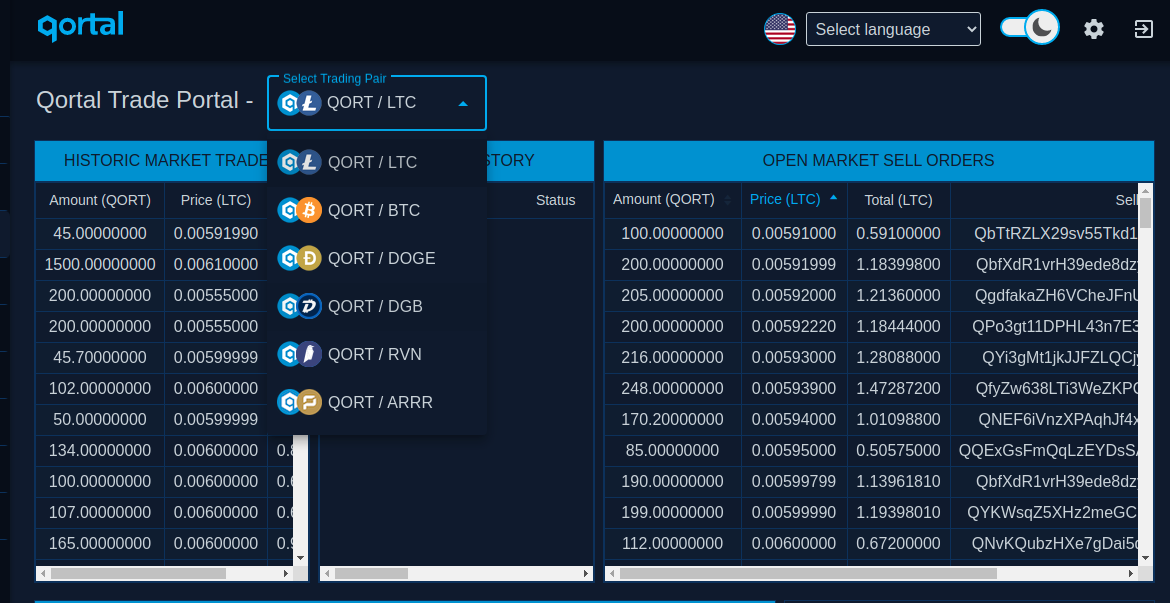Click the logout arrow icon
Viewport: 1170px width, 603px height.
coord(1143,29)
